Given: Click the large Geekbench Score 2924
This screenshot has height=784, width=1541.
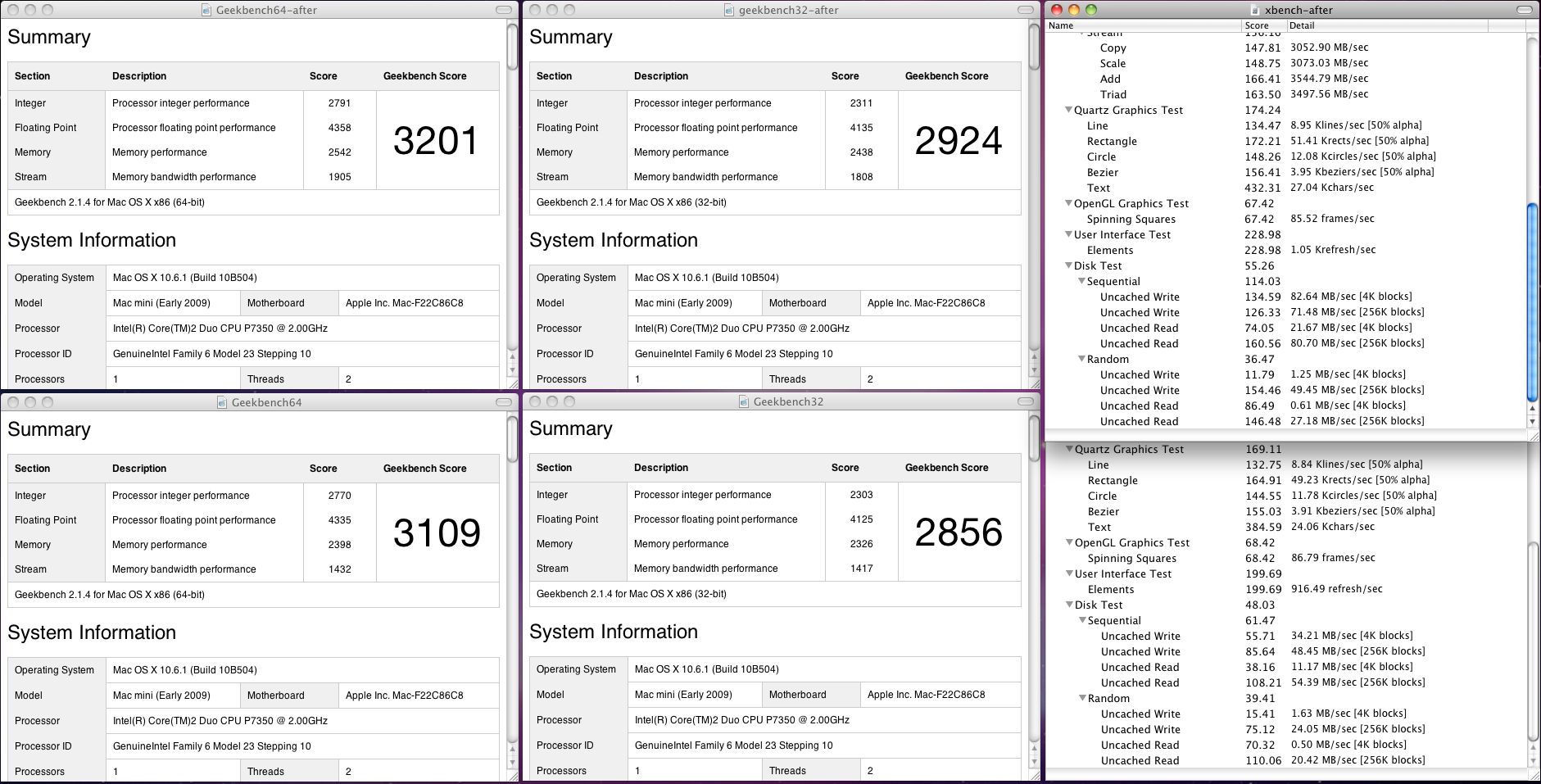Looking at the screenshot, I should [x=959, y=141].
